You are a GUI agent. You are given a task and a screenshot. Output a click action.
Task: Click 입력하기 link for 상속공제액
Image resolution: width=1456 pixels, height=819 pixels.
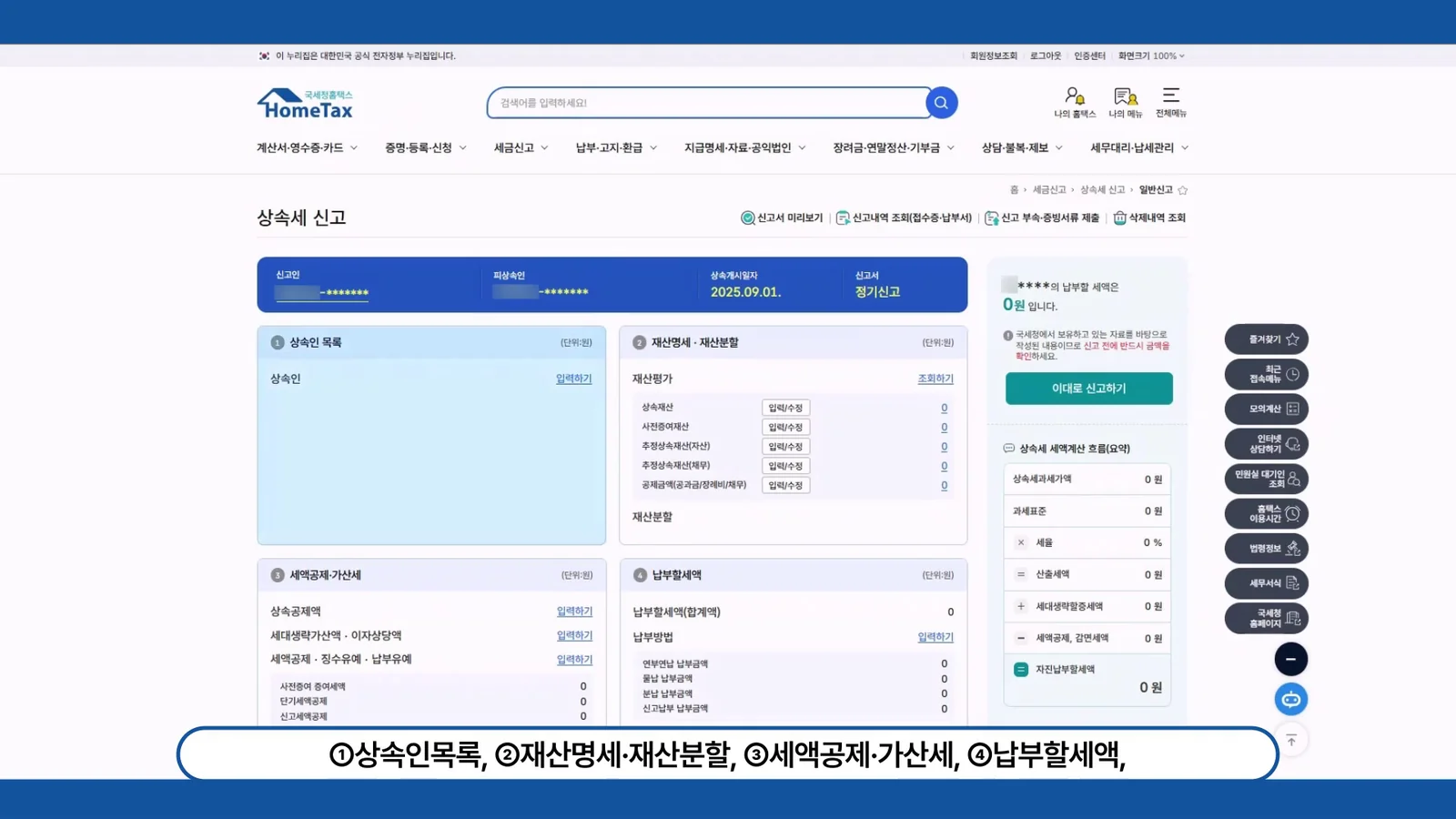[x=574, y=612]
